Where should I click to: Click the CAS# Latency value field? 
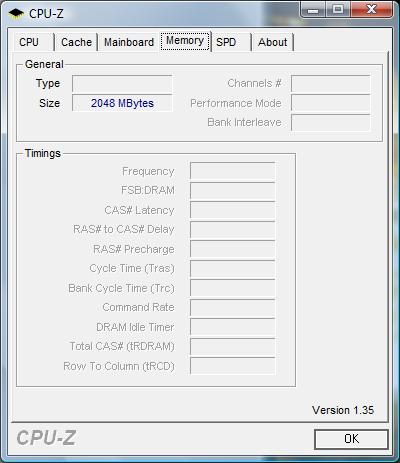coord(232,210)
